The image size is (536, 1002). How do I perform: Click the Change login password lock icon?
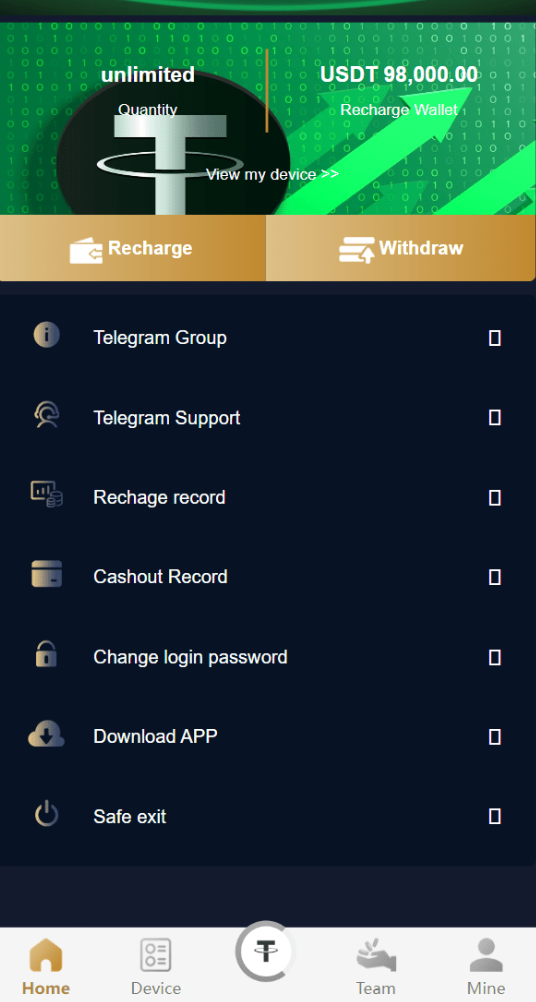(46, 654)
